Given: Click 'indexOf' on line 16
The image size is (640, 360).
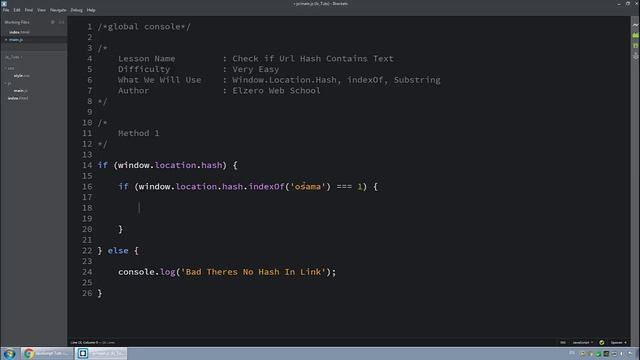Looking at the screenshot, I should click(x=266, y=187).
